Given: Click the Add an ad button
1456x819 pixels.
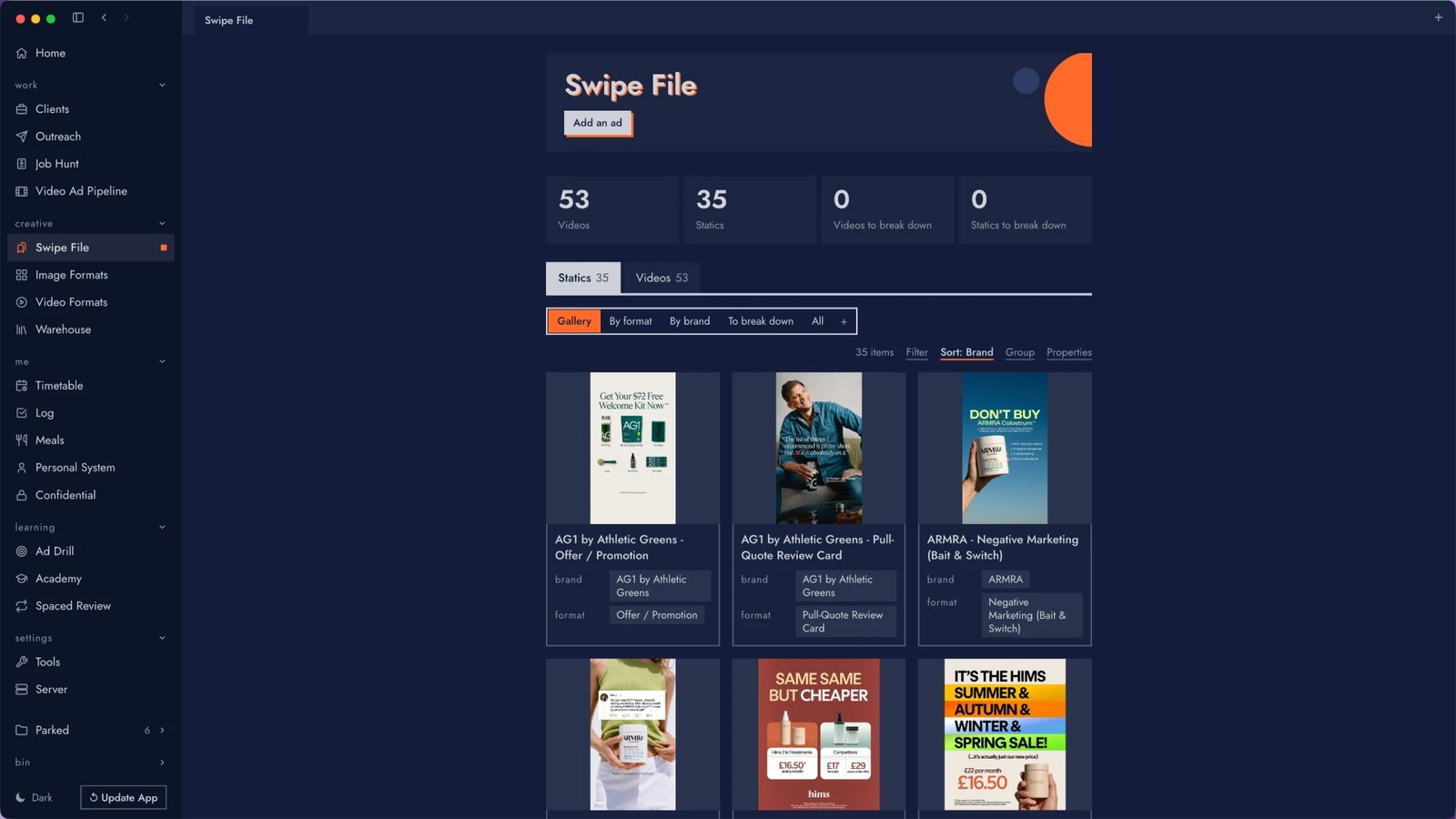Looking at the screenshot, I should 598,123.
